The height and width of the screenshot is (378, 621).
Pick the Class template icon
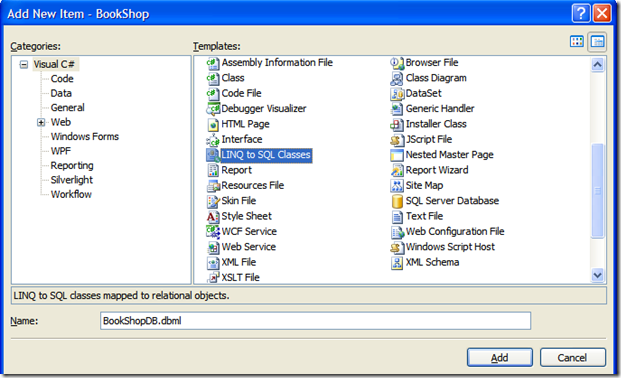[213, 78]
